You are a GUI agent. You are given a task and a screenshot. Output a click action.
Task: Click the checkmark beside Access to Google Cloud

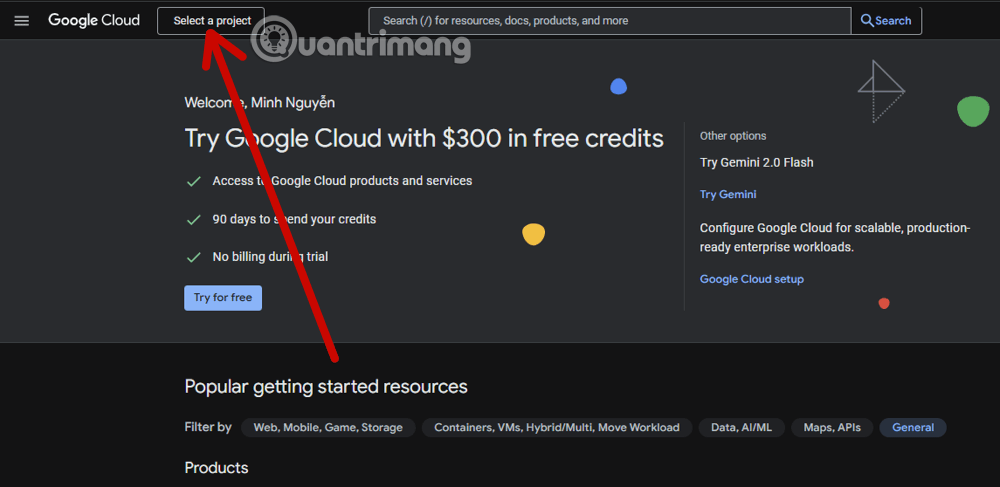click(194, 181)
